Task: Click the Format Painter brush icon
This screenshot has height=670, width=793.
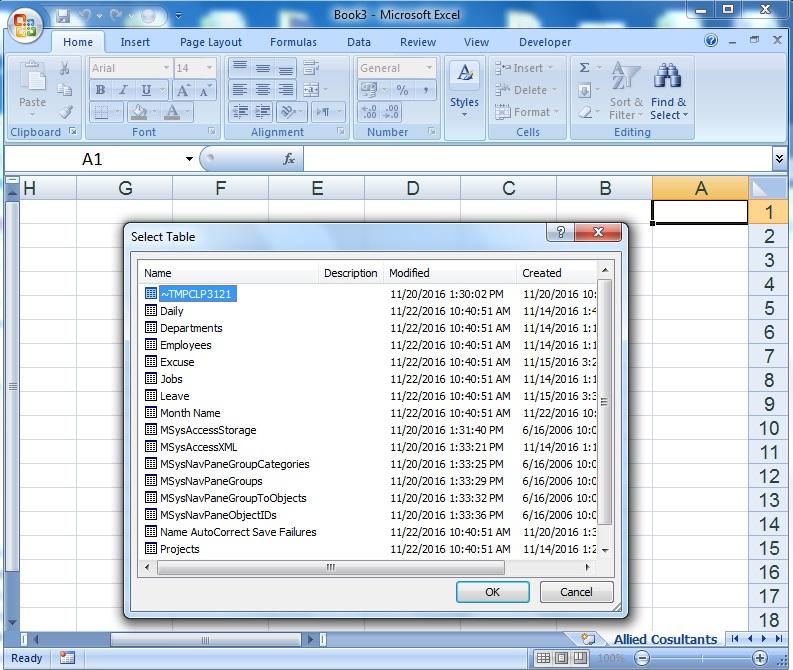Action: 65,112
